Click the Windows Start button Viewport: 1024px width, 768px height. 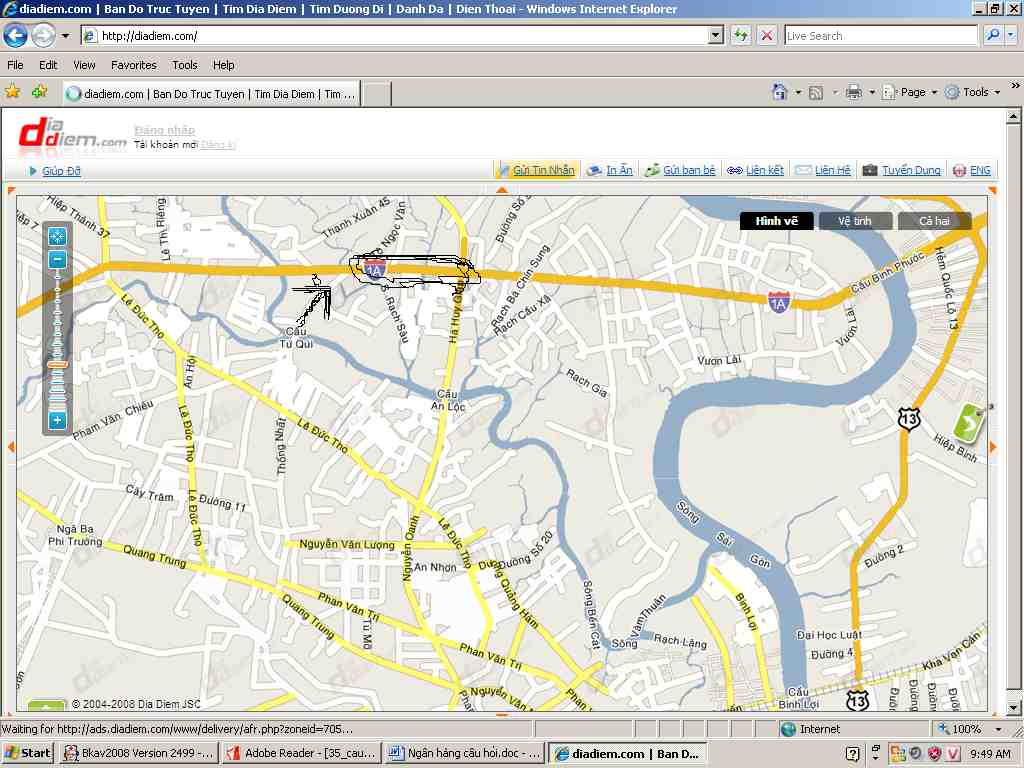point(27,753)
